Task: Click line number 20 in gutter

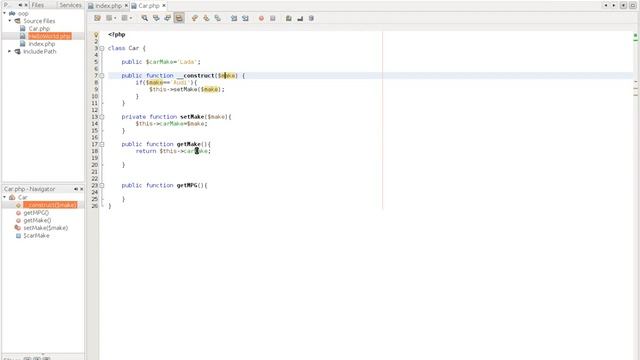Action: coord(95,165)
